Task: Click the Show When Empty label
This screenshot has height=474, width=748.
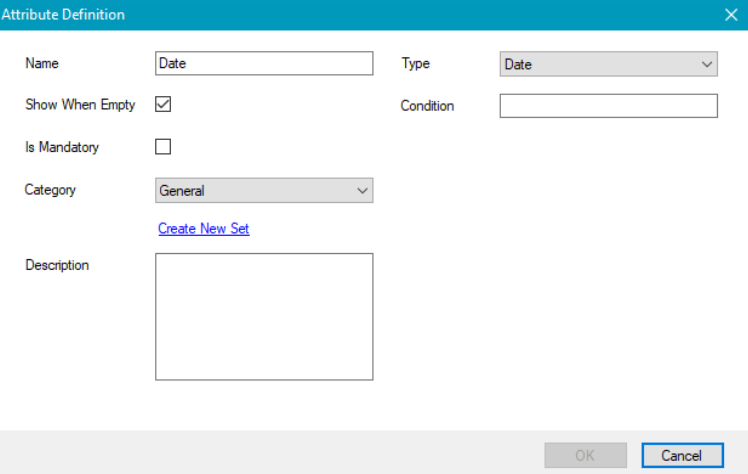Action: 80,105
